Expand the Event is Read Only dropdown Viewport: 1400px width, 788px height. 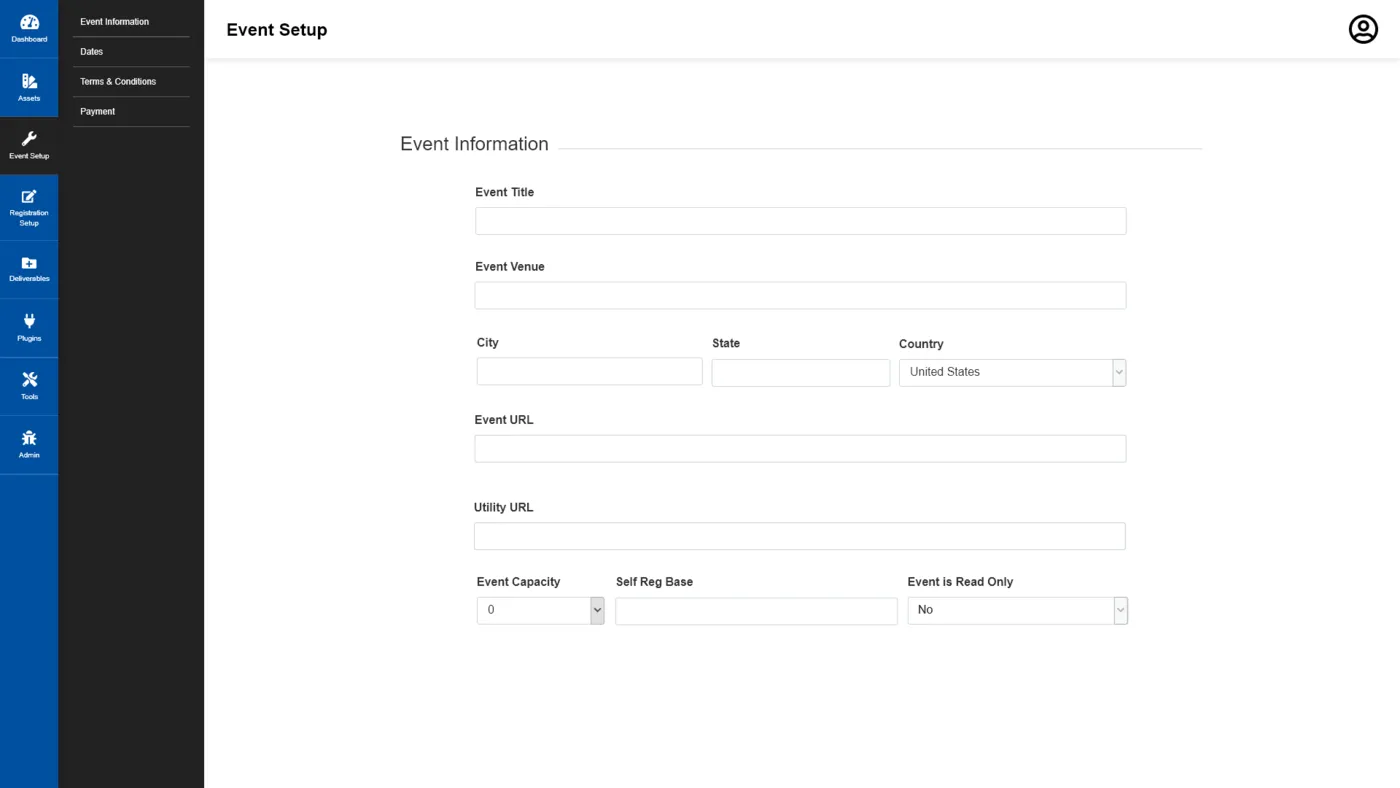tap(1017, 610)
